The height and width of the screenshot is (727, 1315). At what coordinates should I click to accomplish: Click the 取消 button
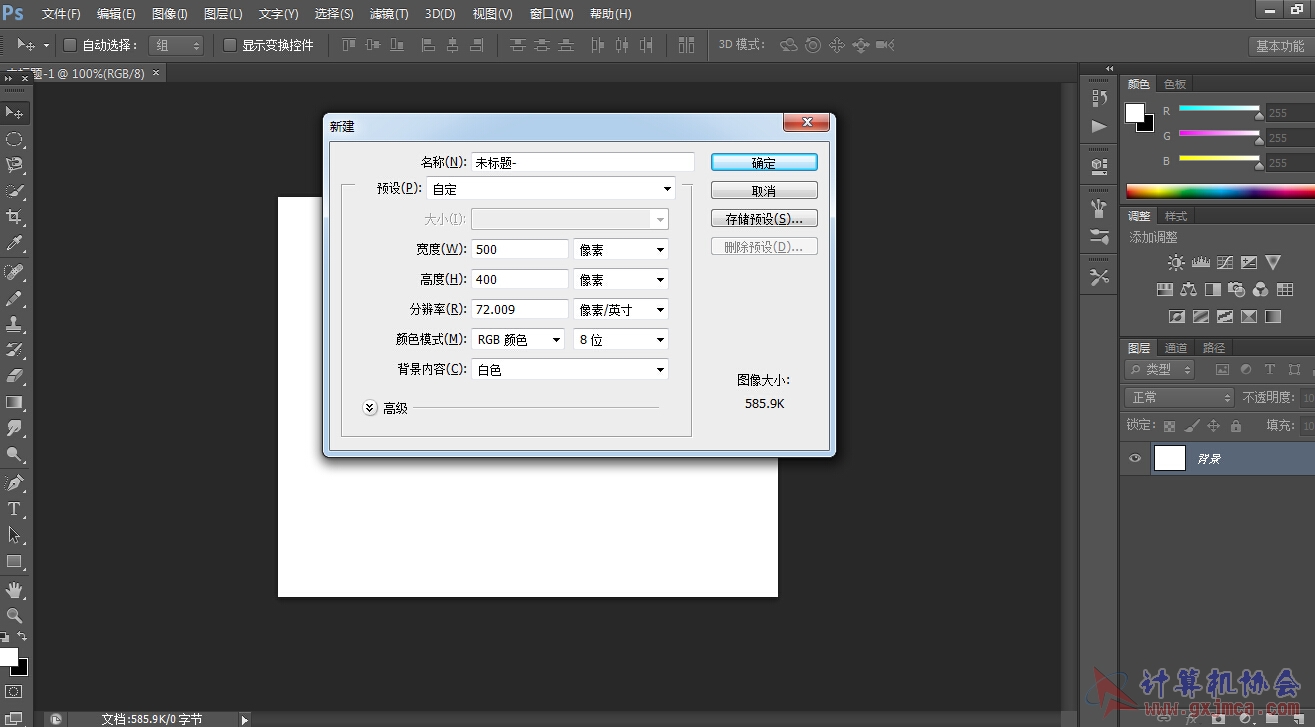click(x=764, y=190)
